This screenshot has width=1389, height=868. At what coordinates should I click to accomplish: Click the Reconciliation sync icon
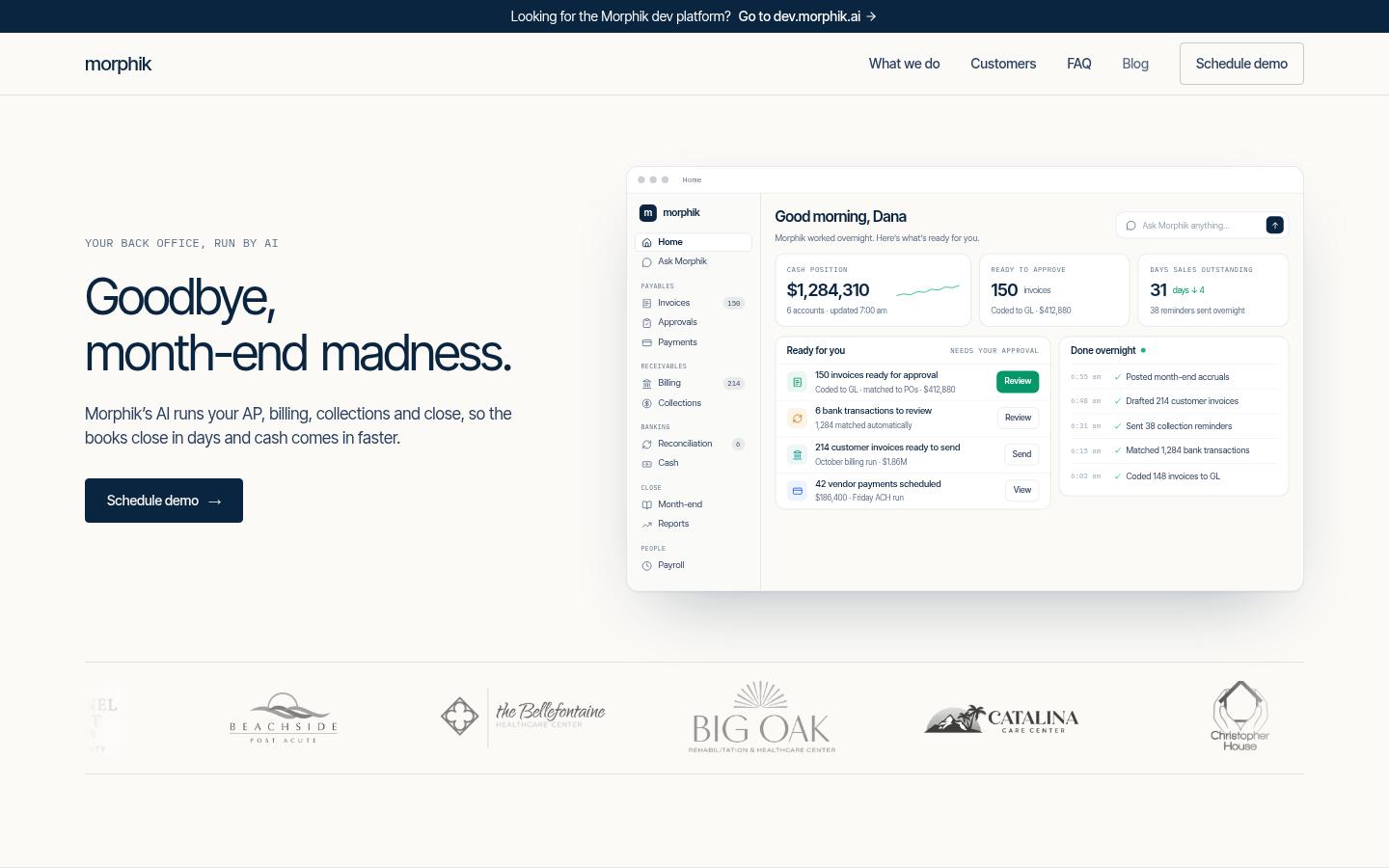point(646,444)
